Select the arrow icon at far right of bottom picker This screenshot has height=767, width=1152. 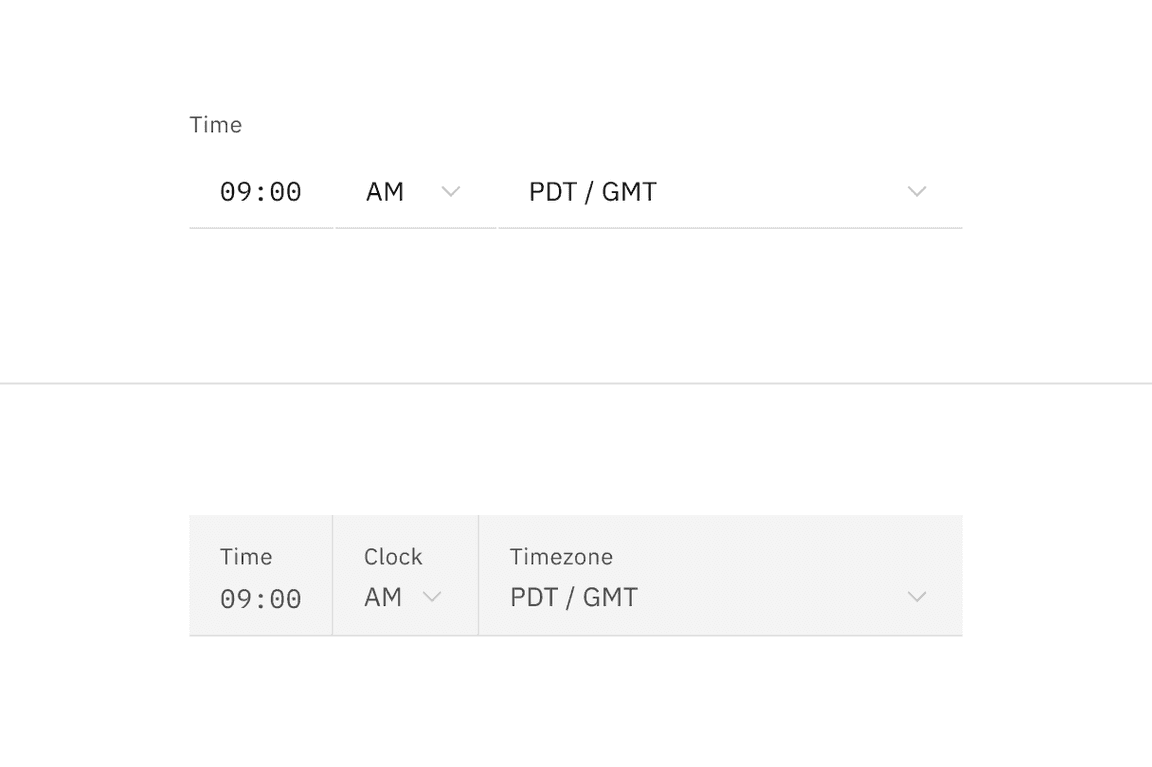[917, 596]
